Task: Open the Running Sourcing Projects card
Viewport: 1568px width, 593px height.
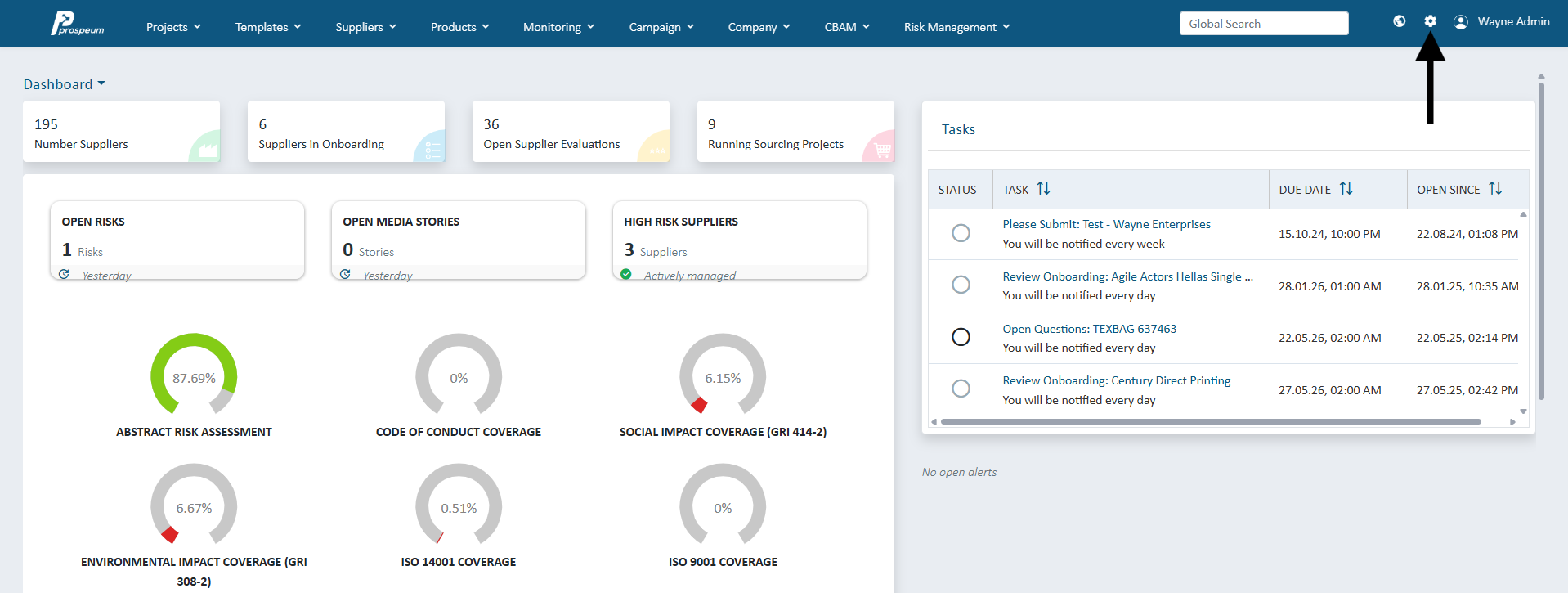Action: 795,131
